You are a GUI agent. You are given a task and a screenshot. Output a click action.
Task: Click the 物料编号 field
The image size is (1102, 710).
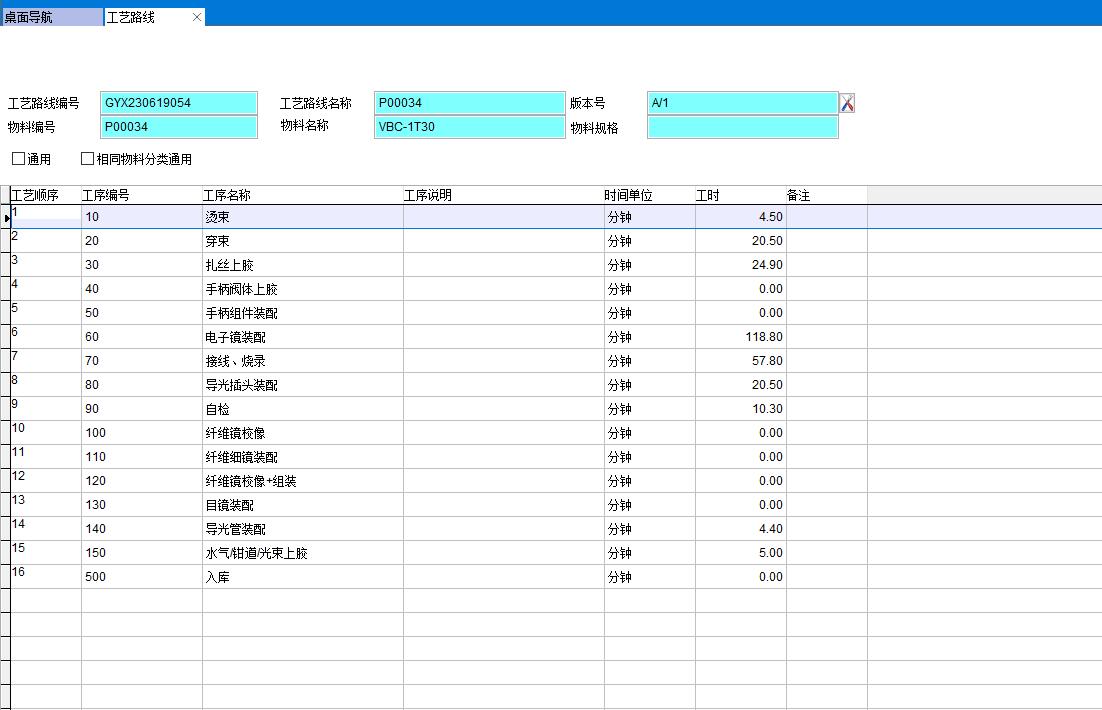click(179, 127)
